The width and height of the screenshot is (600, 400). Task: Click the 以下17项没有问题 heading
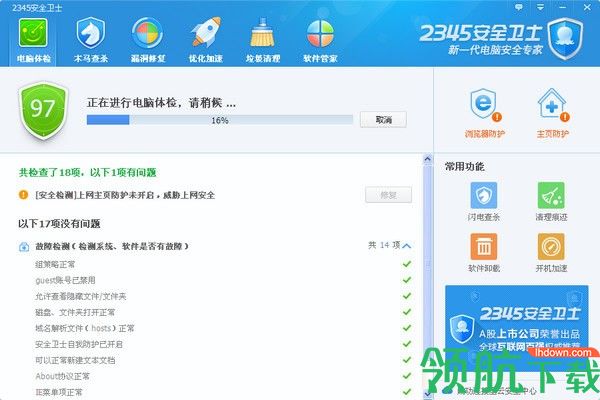coord(59,224)
